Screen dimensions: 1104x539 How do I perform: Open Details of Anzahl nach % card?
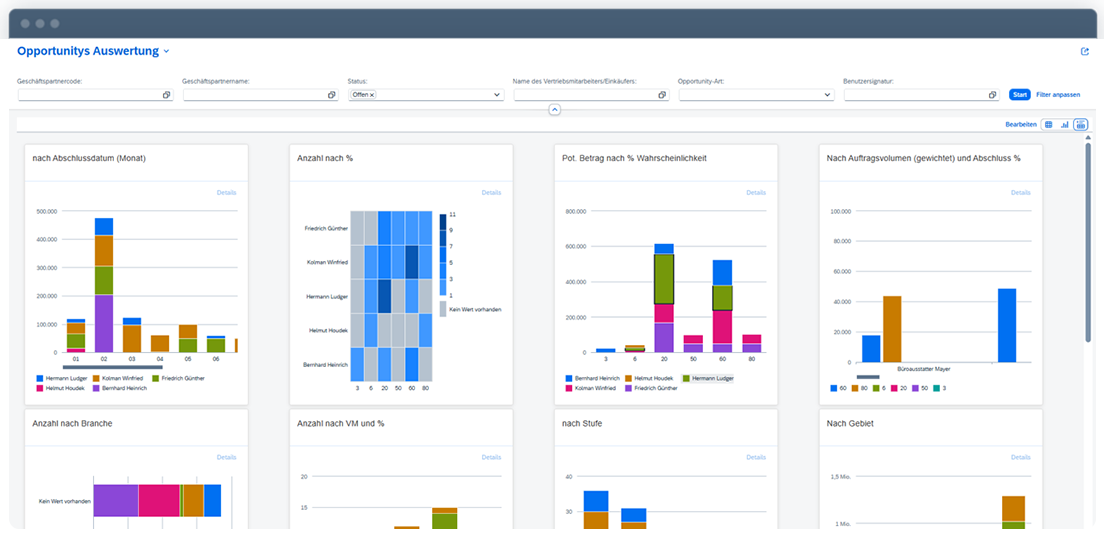[491, 192]
